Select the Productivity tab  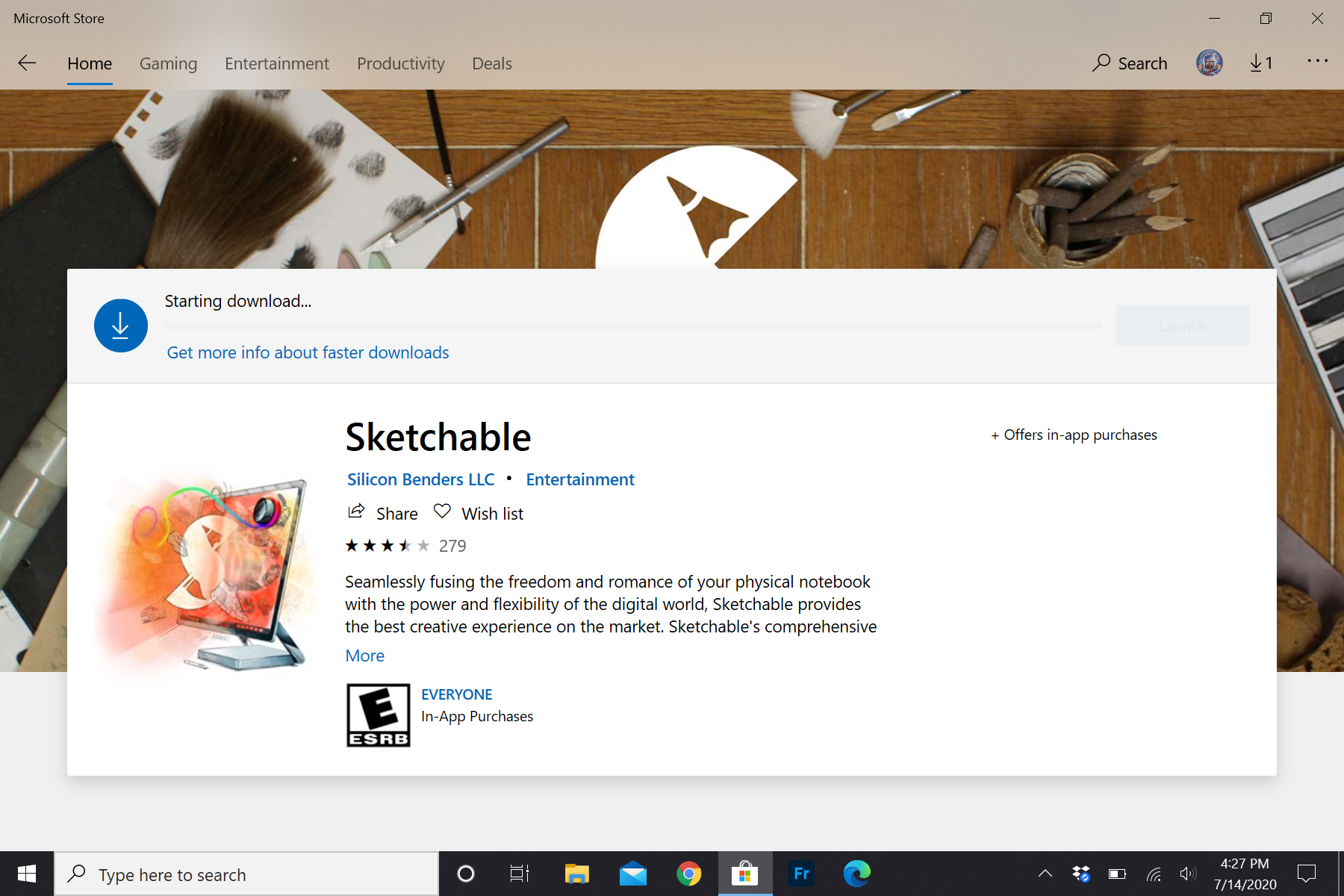401,63
